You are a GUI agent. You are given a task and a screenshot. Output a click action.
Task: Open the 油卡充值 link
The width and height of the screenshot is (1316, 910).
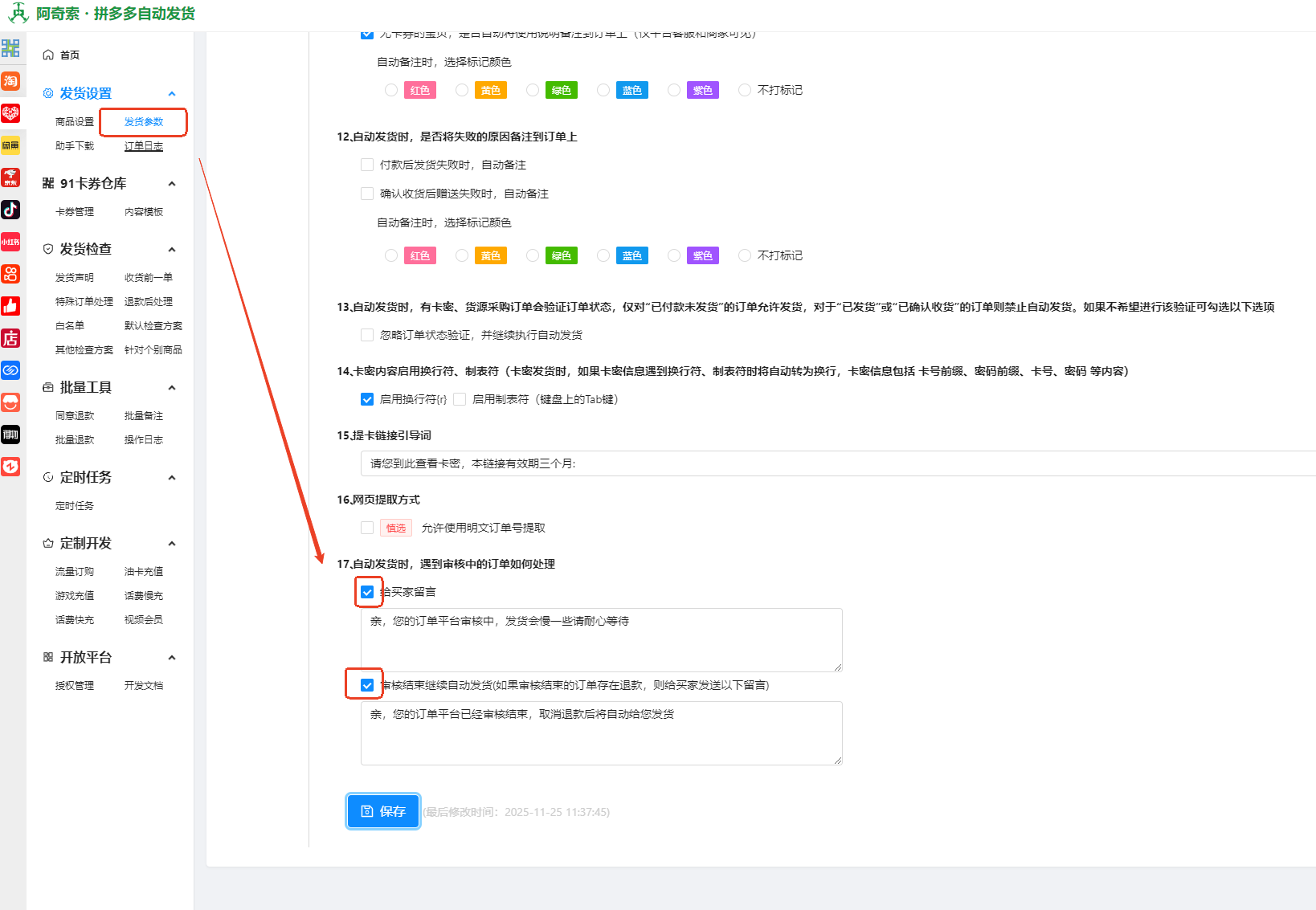click(144, 572)
